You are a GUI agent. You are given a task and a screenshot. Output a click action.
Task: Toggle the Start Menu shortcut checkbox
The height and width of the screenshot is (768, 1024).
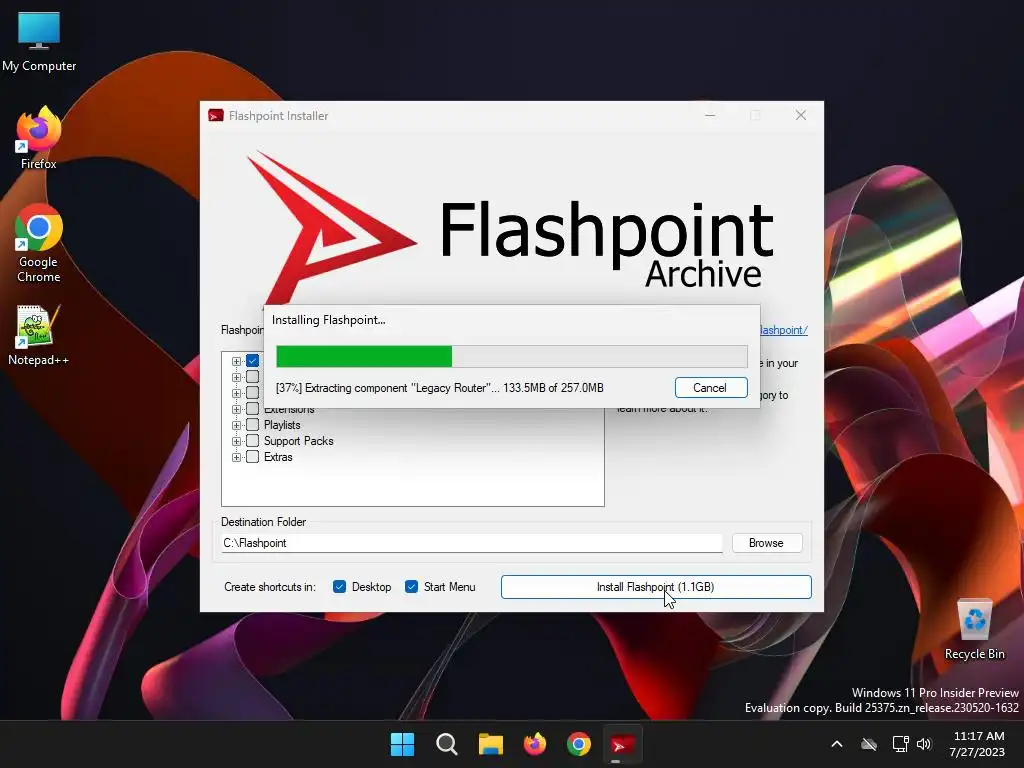(411, 586)
